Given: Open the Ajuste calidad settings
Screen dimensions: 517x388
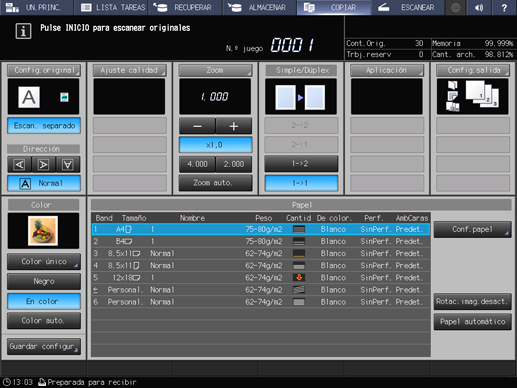Looking at the screenshot, I should [129, 70].
